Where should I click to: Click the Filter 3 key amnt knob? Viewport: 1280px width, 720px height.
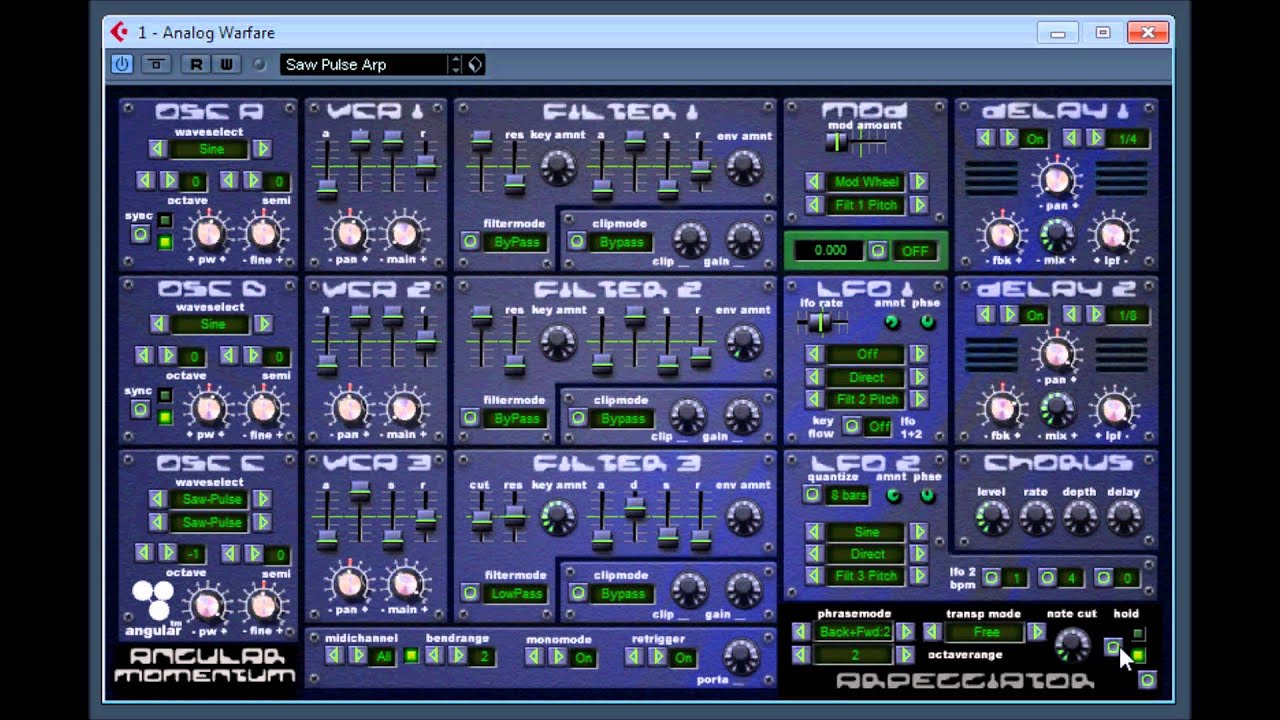pyautogui.click(x=558, y=517)
